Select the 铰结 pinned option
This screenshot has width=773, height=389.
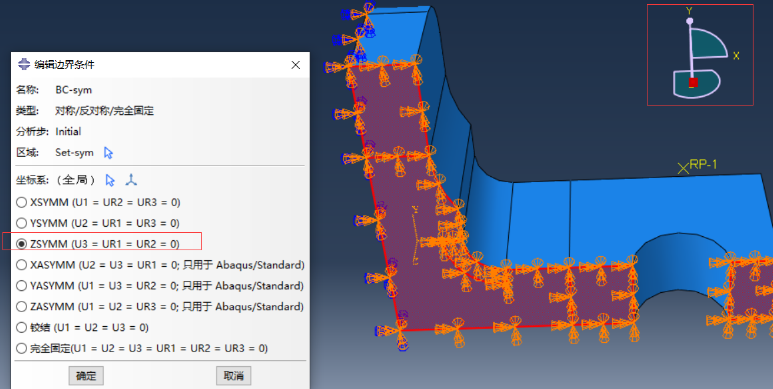click(x=22, y=327)
